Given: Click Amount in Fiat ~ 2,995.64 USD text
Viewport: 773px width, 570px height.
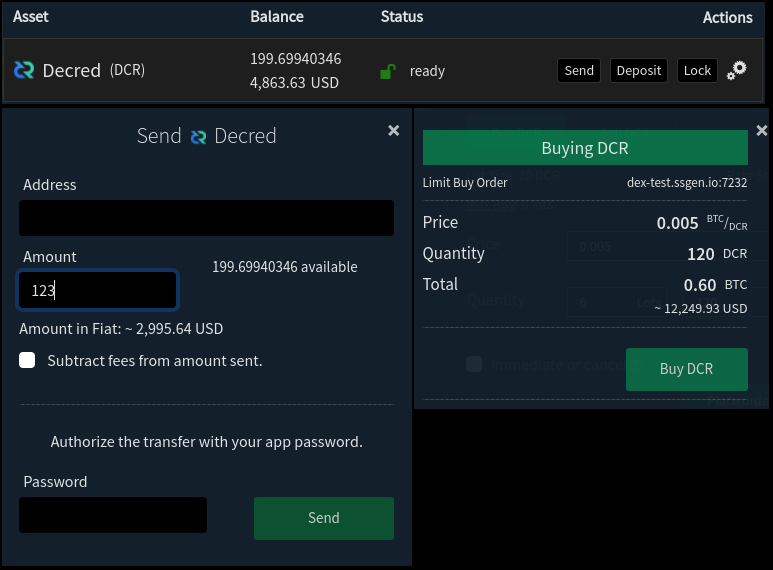Looking at the screenshot, I should click(121, 329).
